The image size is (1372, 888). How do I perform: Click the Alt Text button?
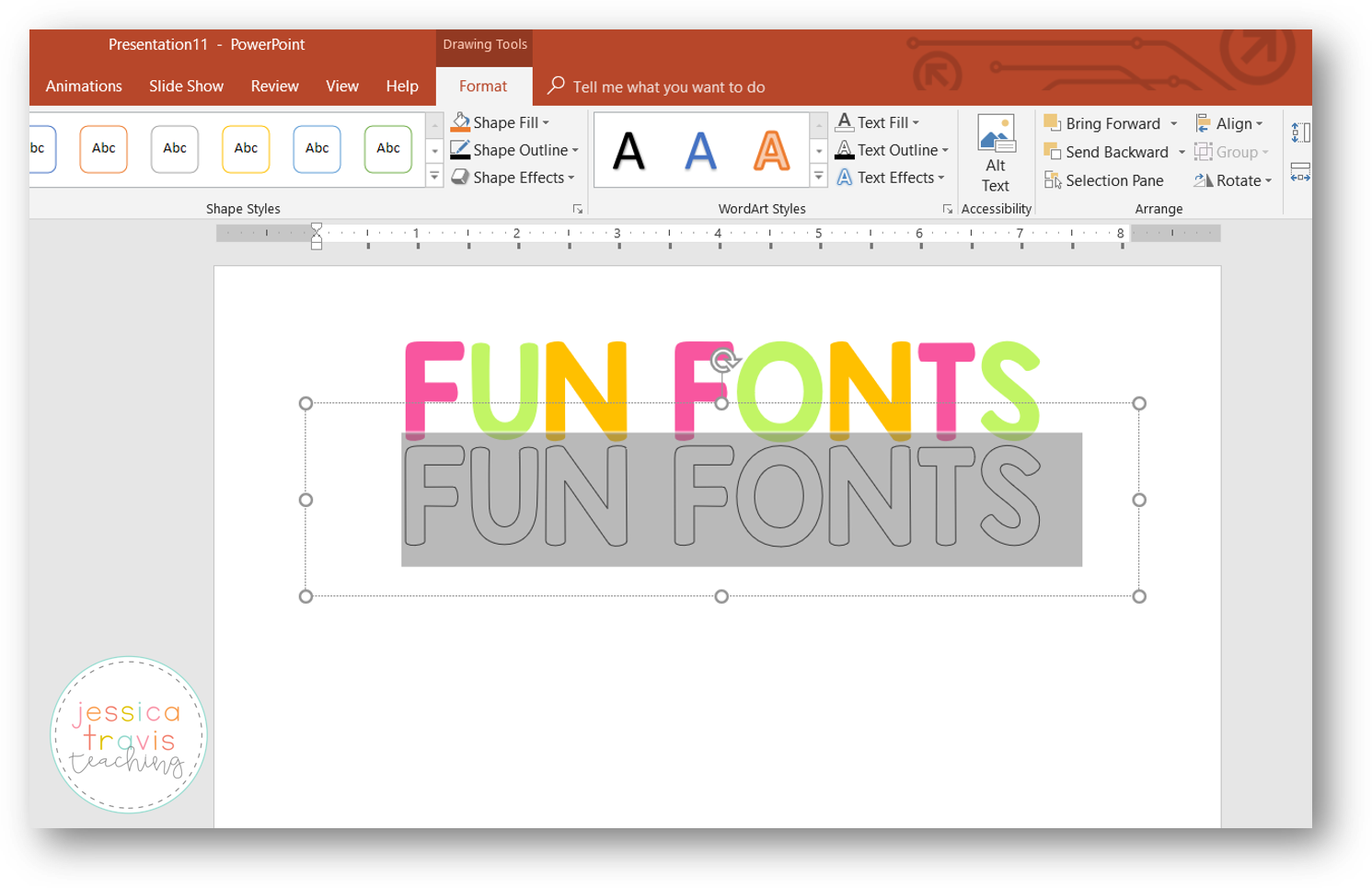tap(996, 154)
